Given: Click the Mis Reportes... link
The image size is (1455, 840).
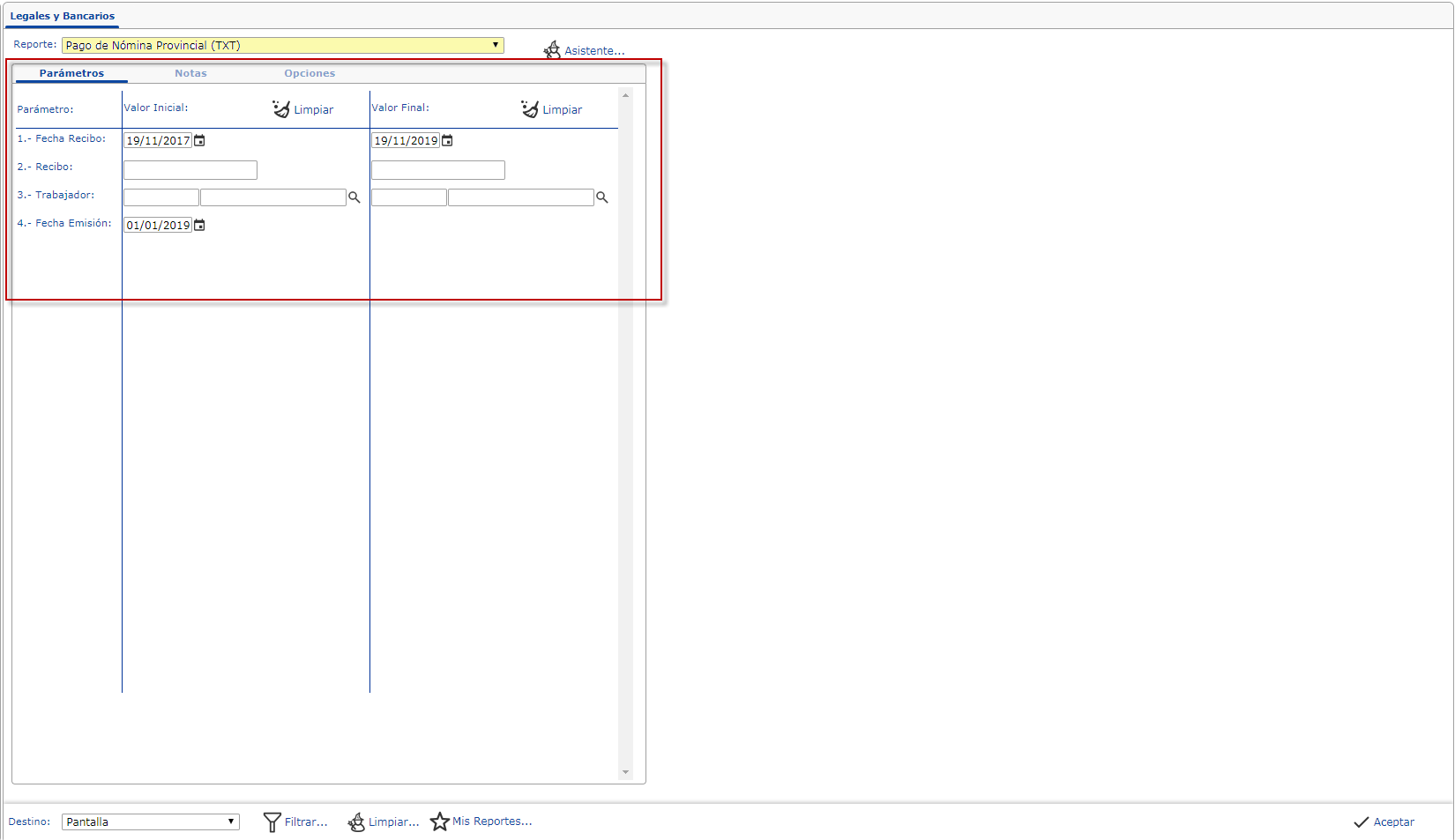Looking at the screenshot, I should tap(492, 821).
